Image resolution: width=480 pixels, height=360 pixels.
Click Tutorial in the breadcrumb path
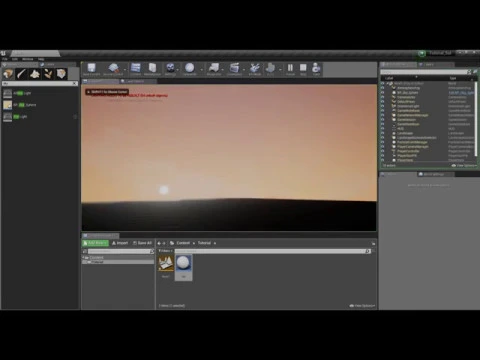pos(204,243)
